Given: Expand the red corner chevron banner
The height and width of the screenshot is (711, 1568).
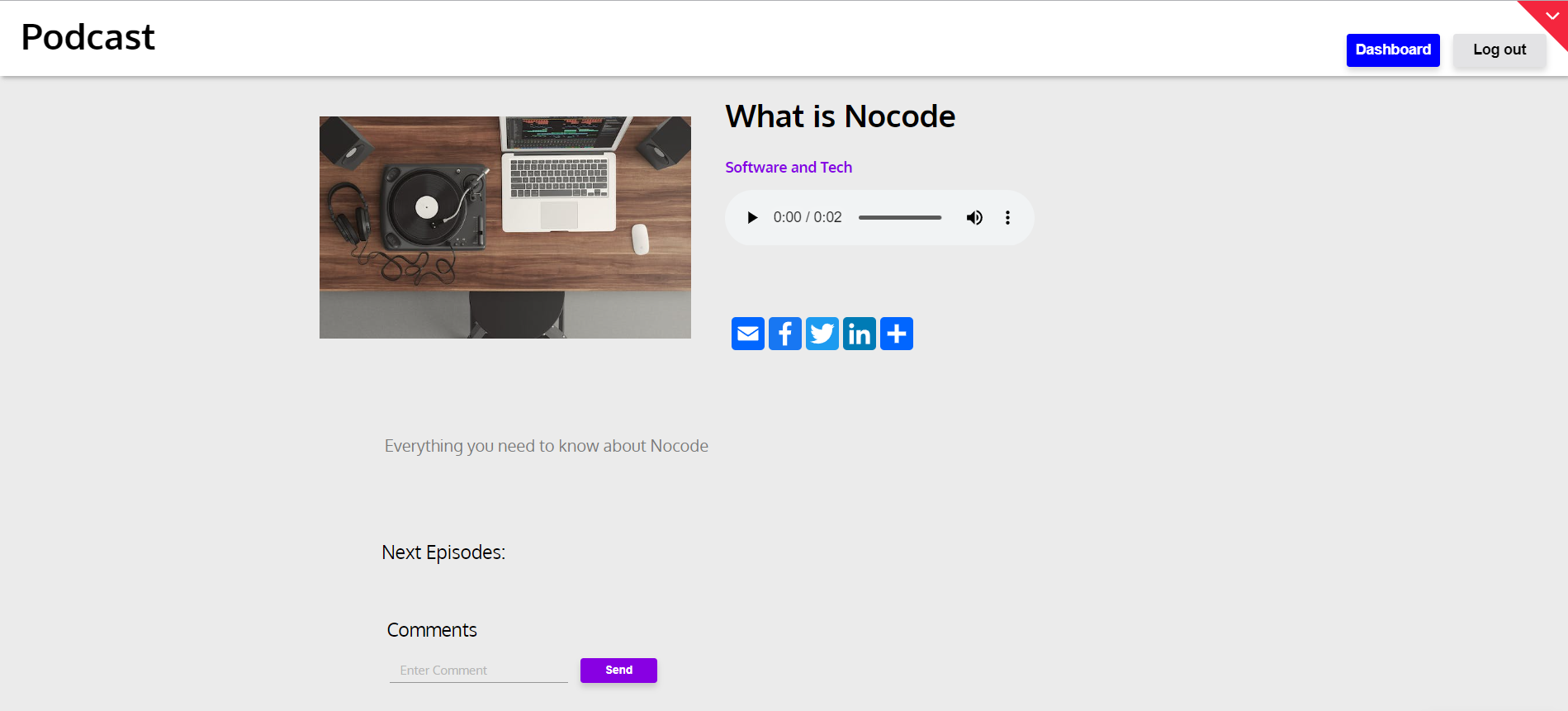Looking at the screenshot, I should 1551,17.
